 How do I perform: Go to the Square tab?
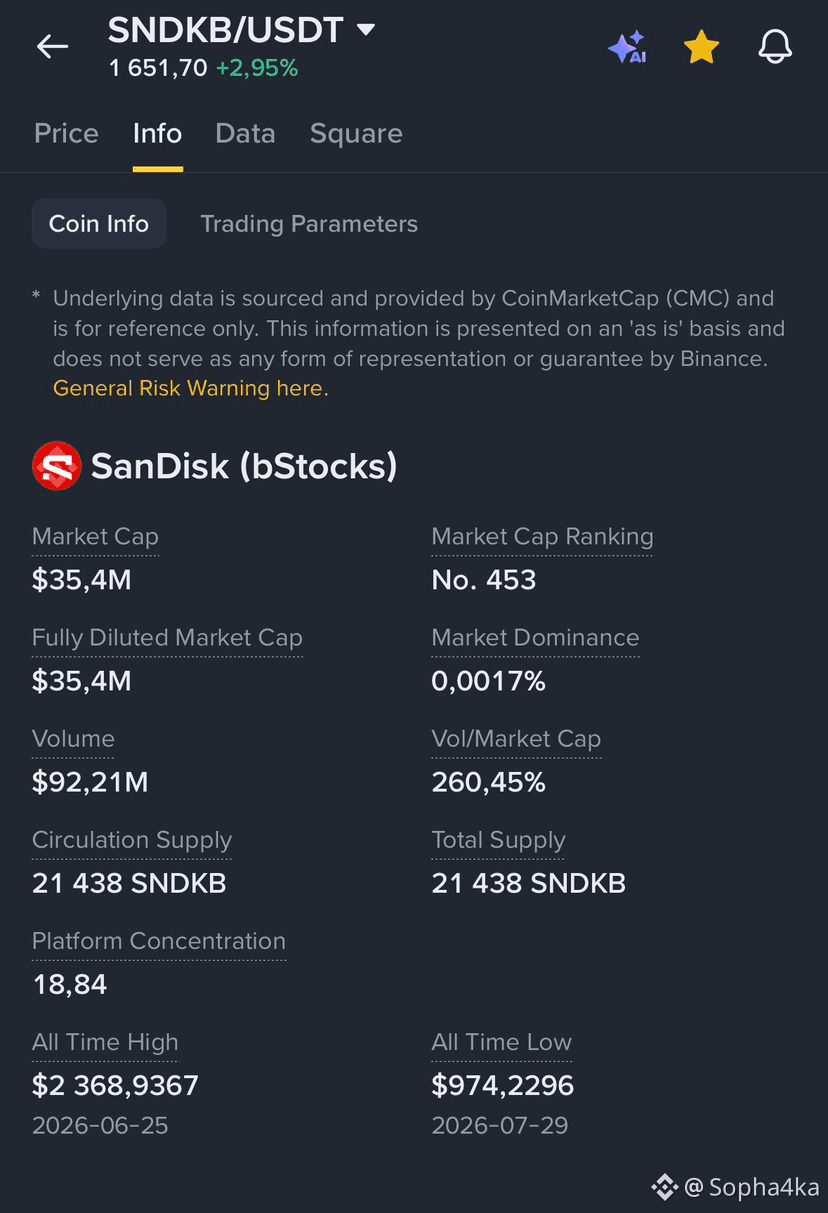tap(356, 134)
